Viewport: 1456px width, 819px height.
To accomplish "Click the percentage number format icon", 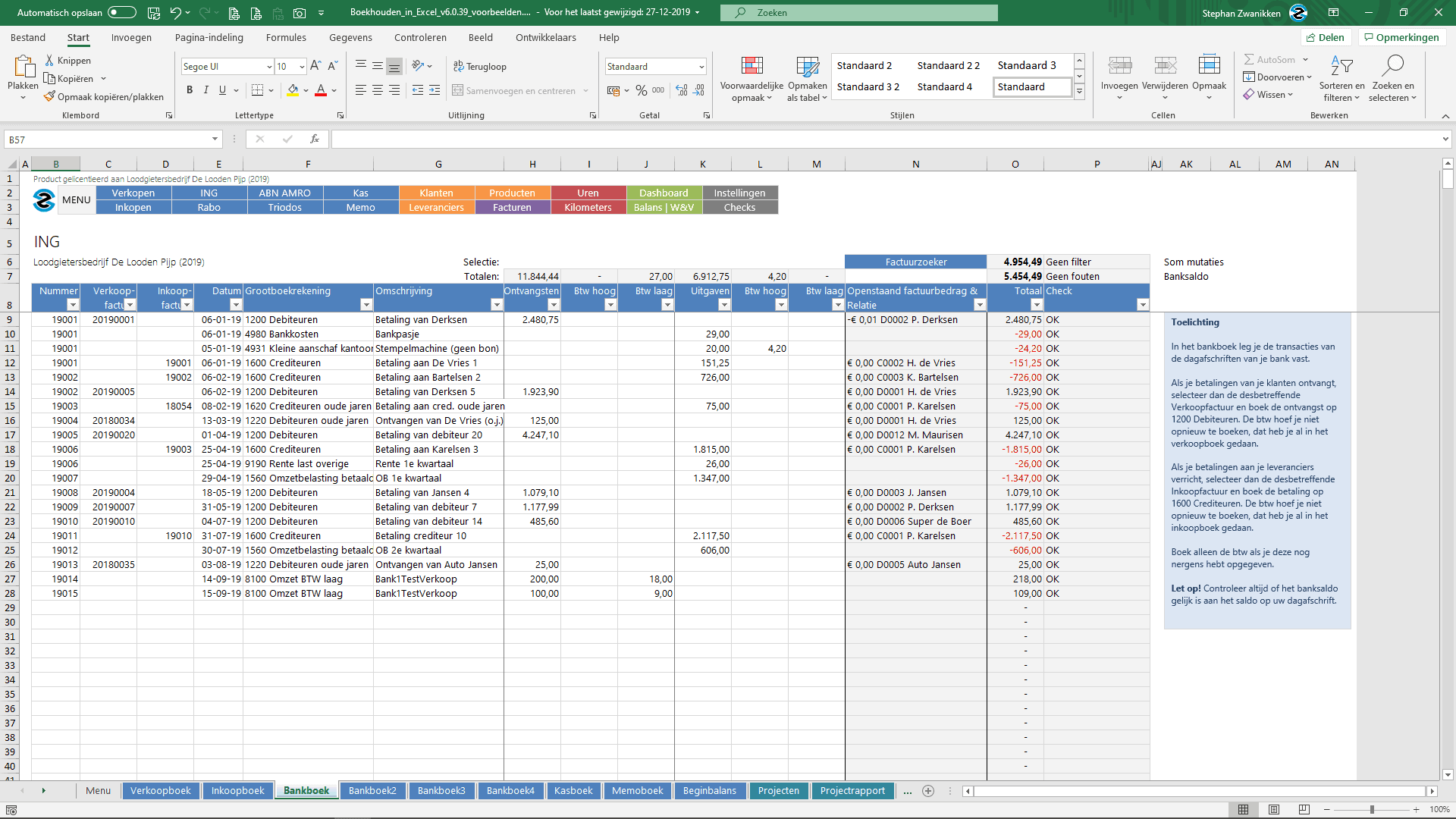I will tap(642, 90).
